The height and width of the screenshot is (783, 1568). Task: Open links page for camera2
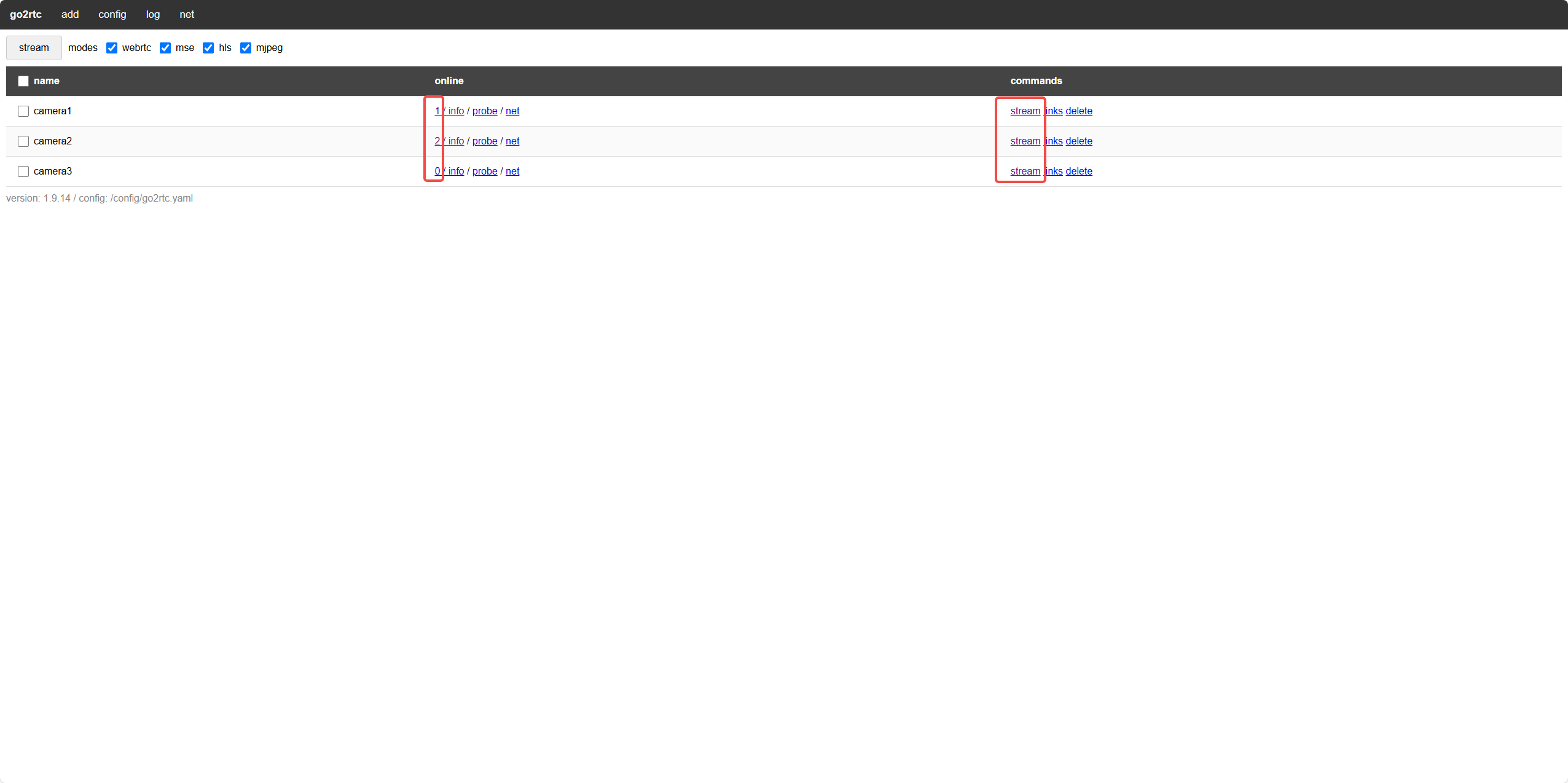pyautogui.click(x=1053, y=141)
